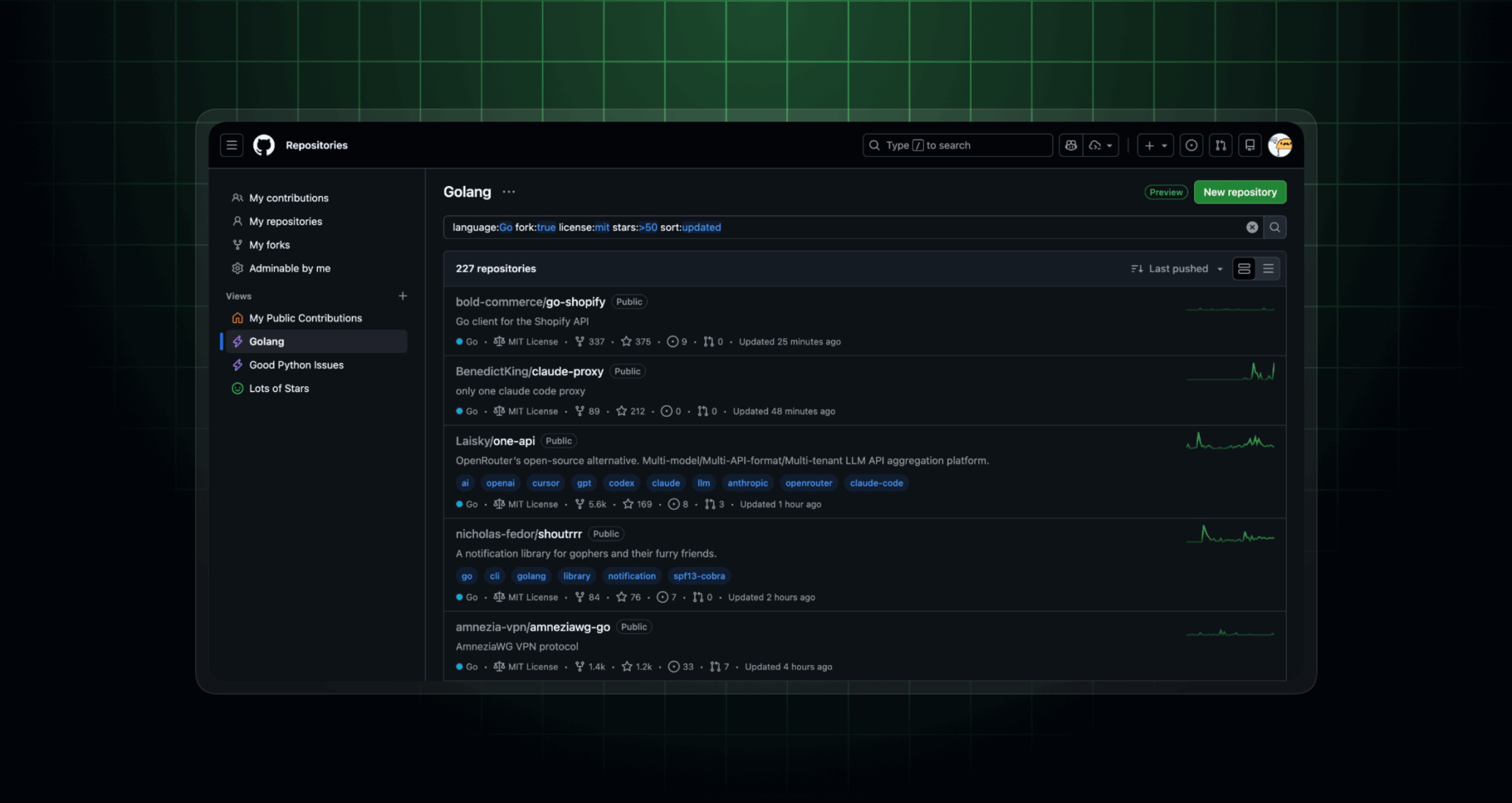Viewport: 1512px width, 803px height.
Task: Run search using the magnifying glass icon
Action: click(1275, 227)
